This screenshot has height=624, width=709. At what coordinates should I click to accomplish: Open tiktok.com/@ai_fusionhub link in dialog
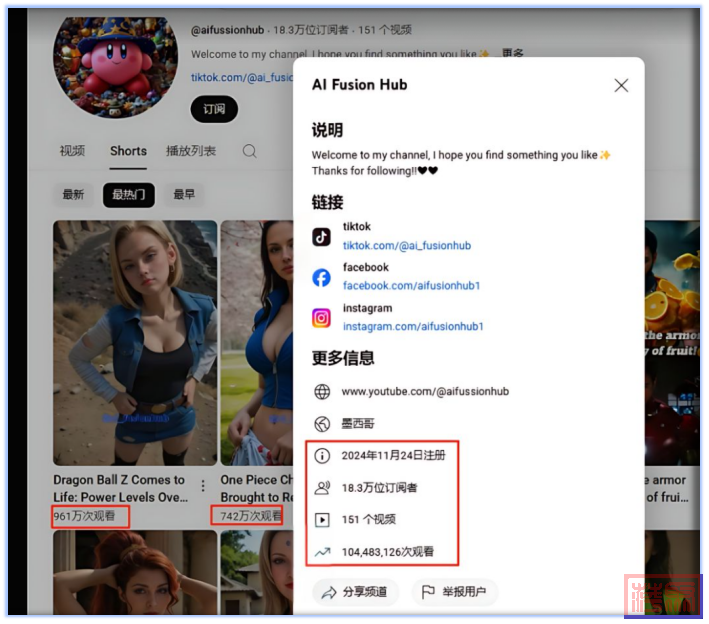pyautogui.click(x=406, y=246)
